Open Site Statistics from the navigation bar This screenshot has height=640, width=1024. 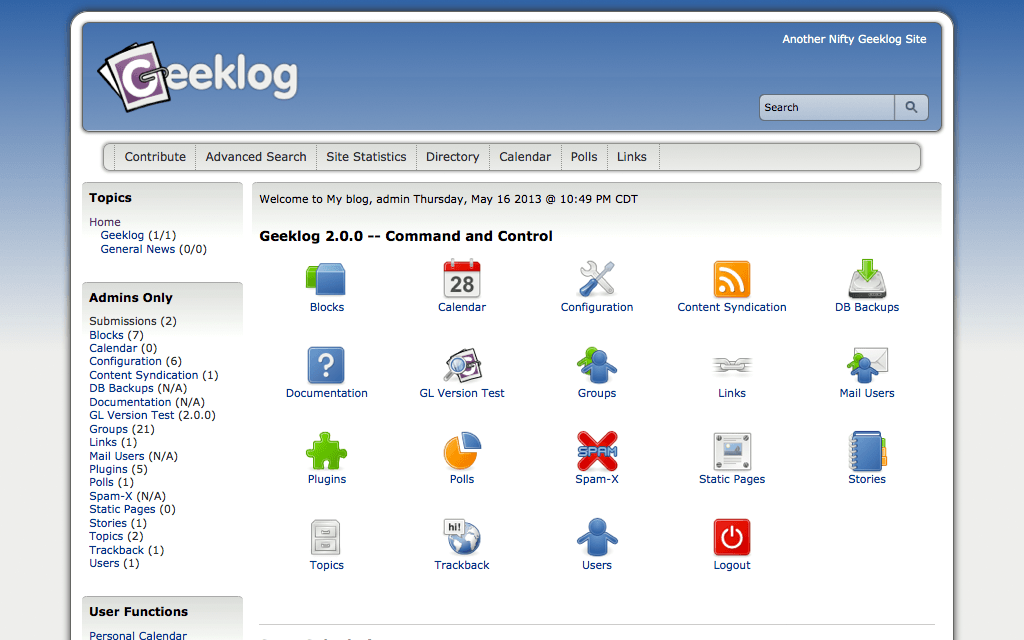tap(366, 157)
